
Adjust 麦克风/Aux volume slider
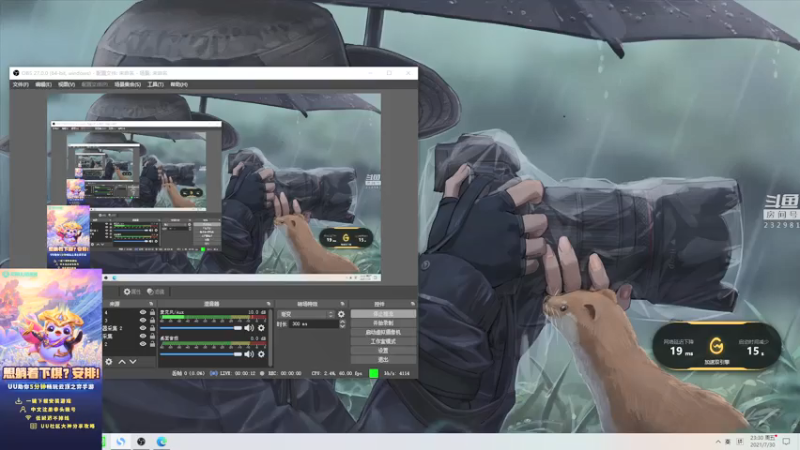201,328
